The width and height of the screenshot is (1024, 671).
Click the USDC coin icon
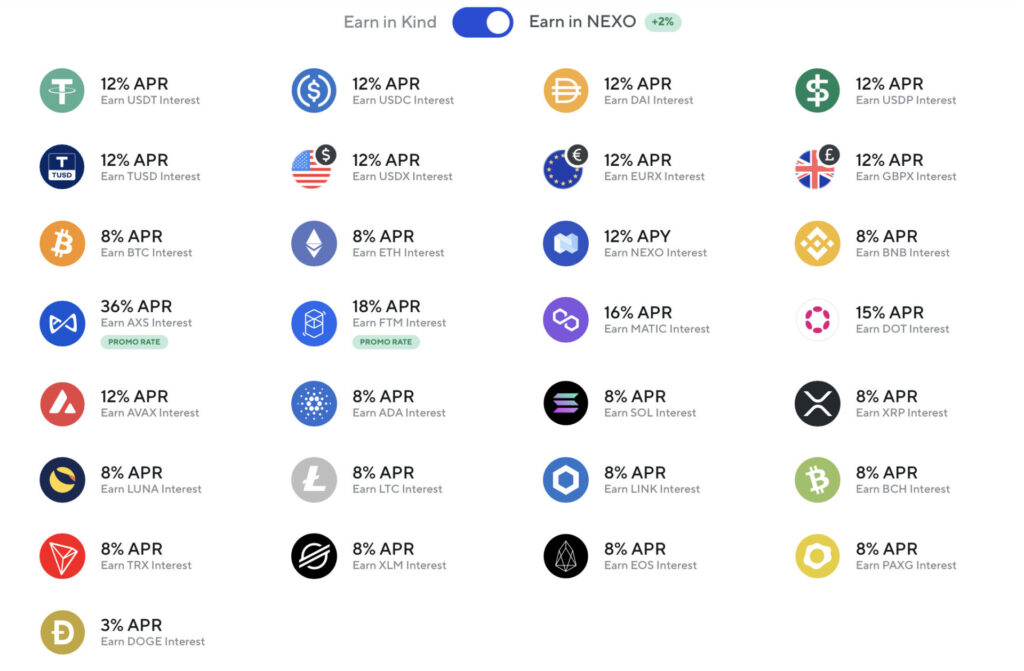[x=314, y=90]
